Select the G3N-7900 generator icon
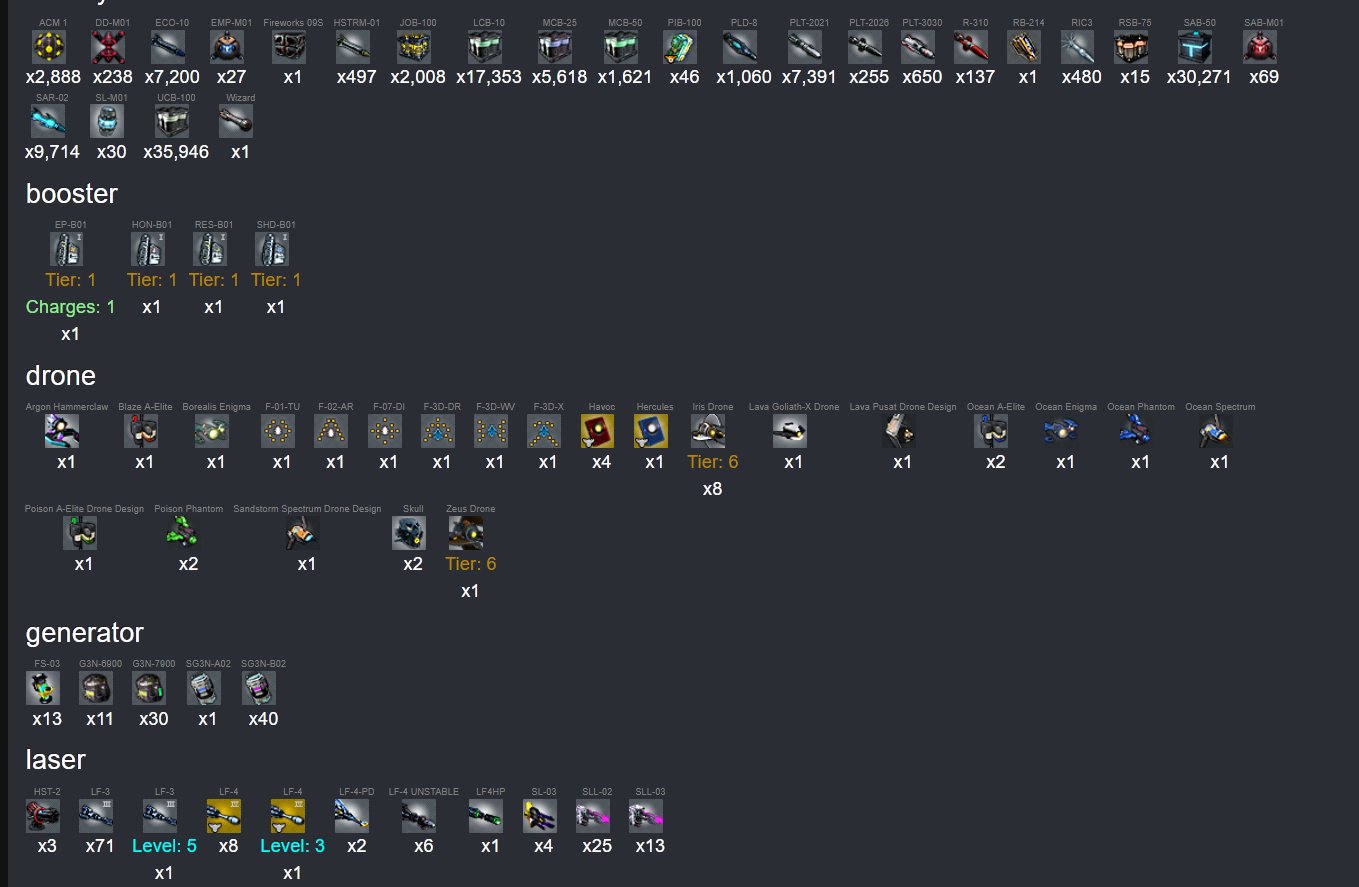The image size is (1359, 887). point(150,688)
